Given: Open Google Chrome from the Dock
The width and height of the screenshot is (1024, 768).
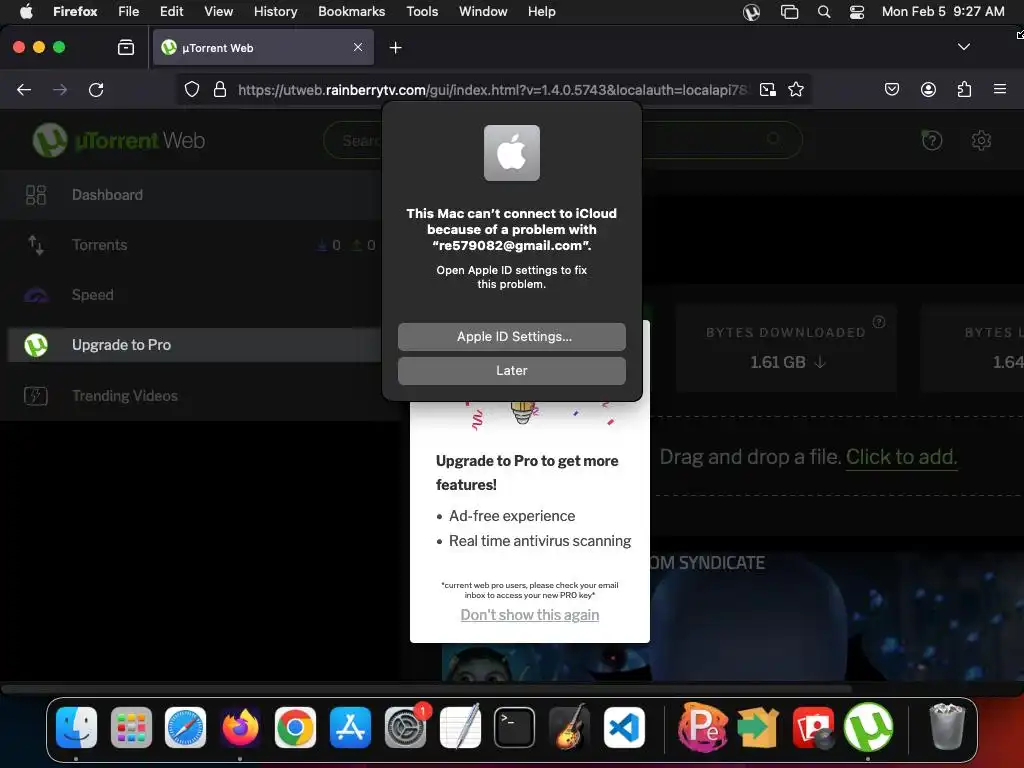Looking at the screenshot, I should tap(295, 727).
